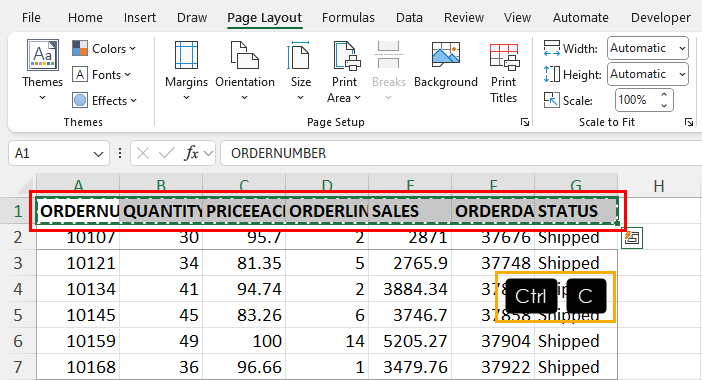Open the Width Automatic dropdown
This screenshot has height=380, width=702.
[x=648, y=48]
